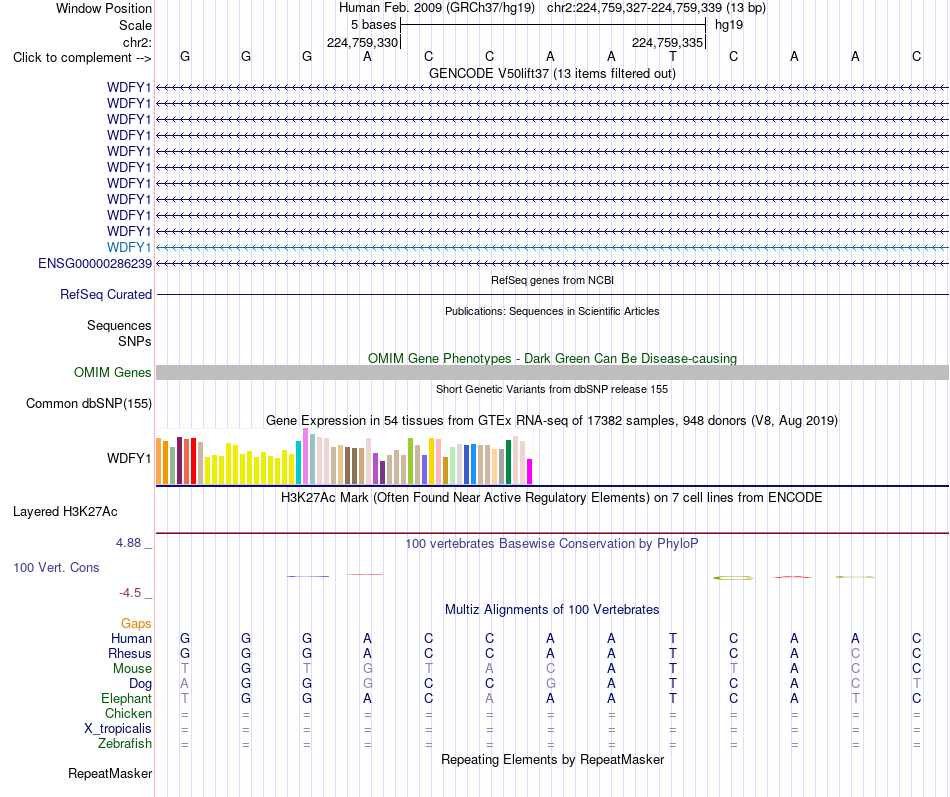Click the 'hg19' text beside the scale bar

coord(729,25)
